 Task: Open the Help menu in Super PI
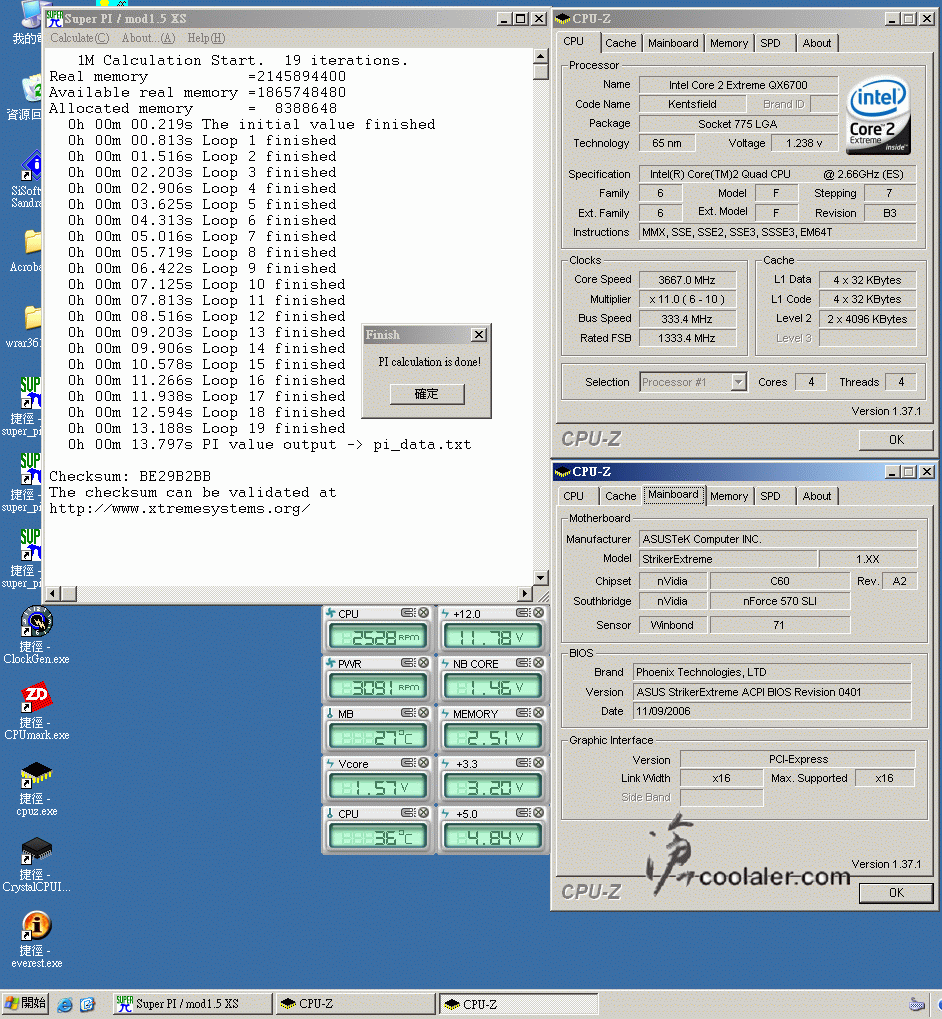(x=206, y=38)
